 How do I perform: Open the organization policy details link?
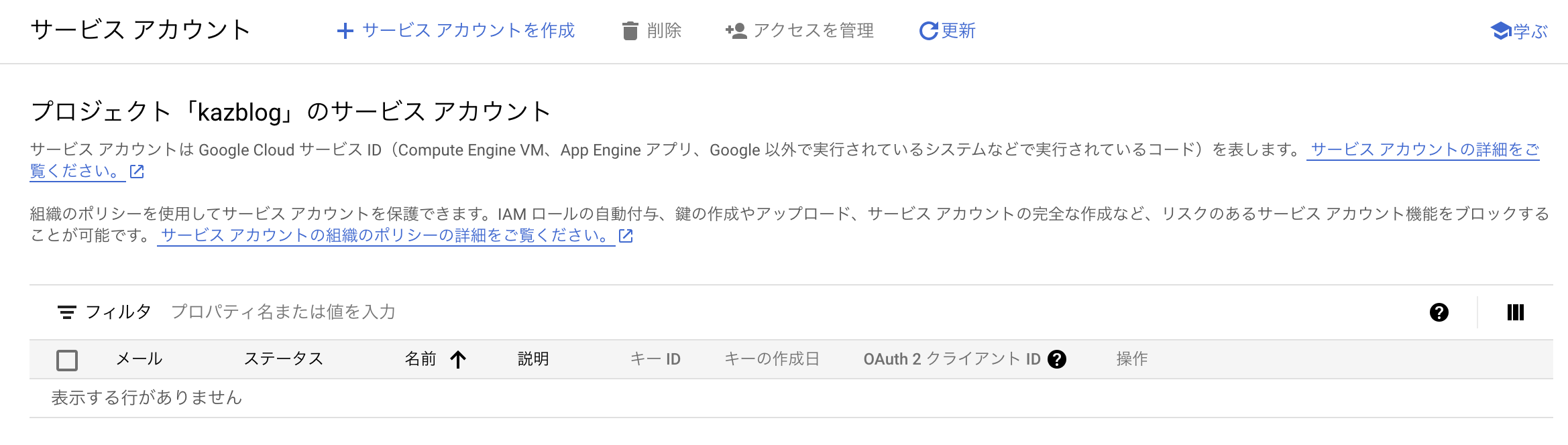pos(386,236)
